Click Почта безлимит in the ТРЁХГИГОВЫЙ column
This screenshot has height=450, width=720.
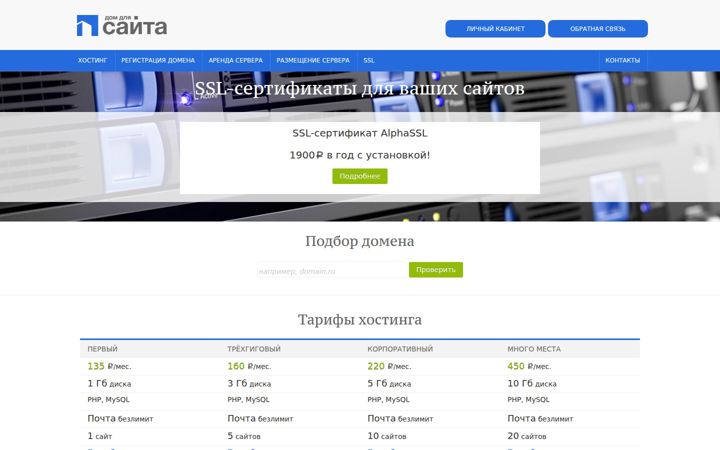(260, 418)
